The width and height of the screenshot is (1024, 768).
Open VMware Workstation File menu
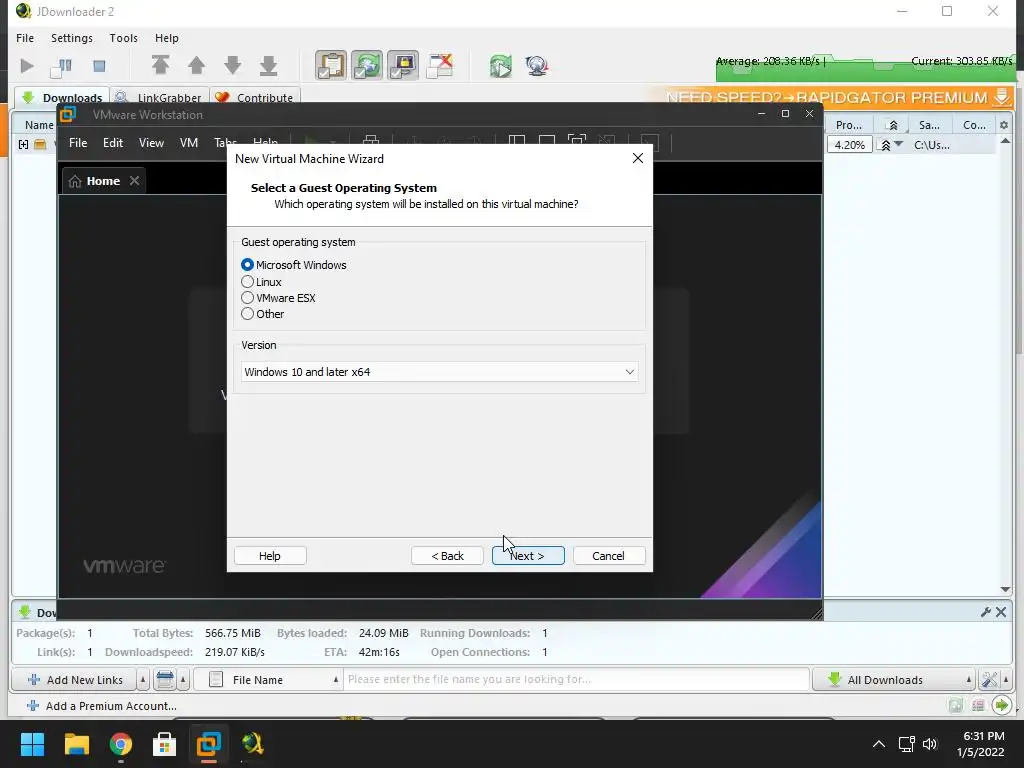78,142
